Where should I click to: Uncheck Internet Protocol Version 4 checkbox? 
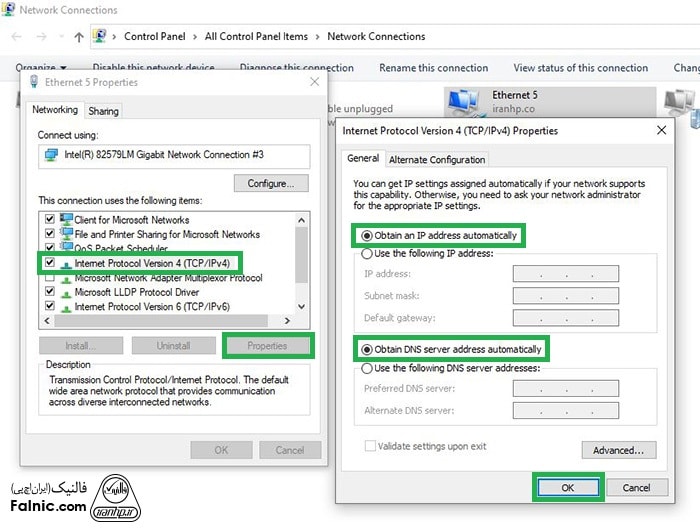(x=48, y=263)
